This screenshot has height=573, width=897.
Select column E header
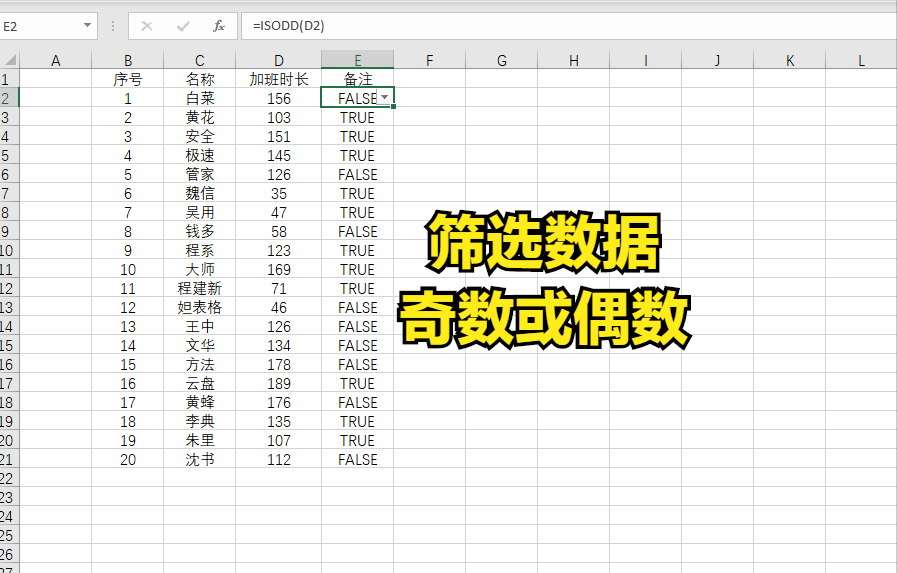(x=358, y=60)
